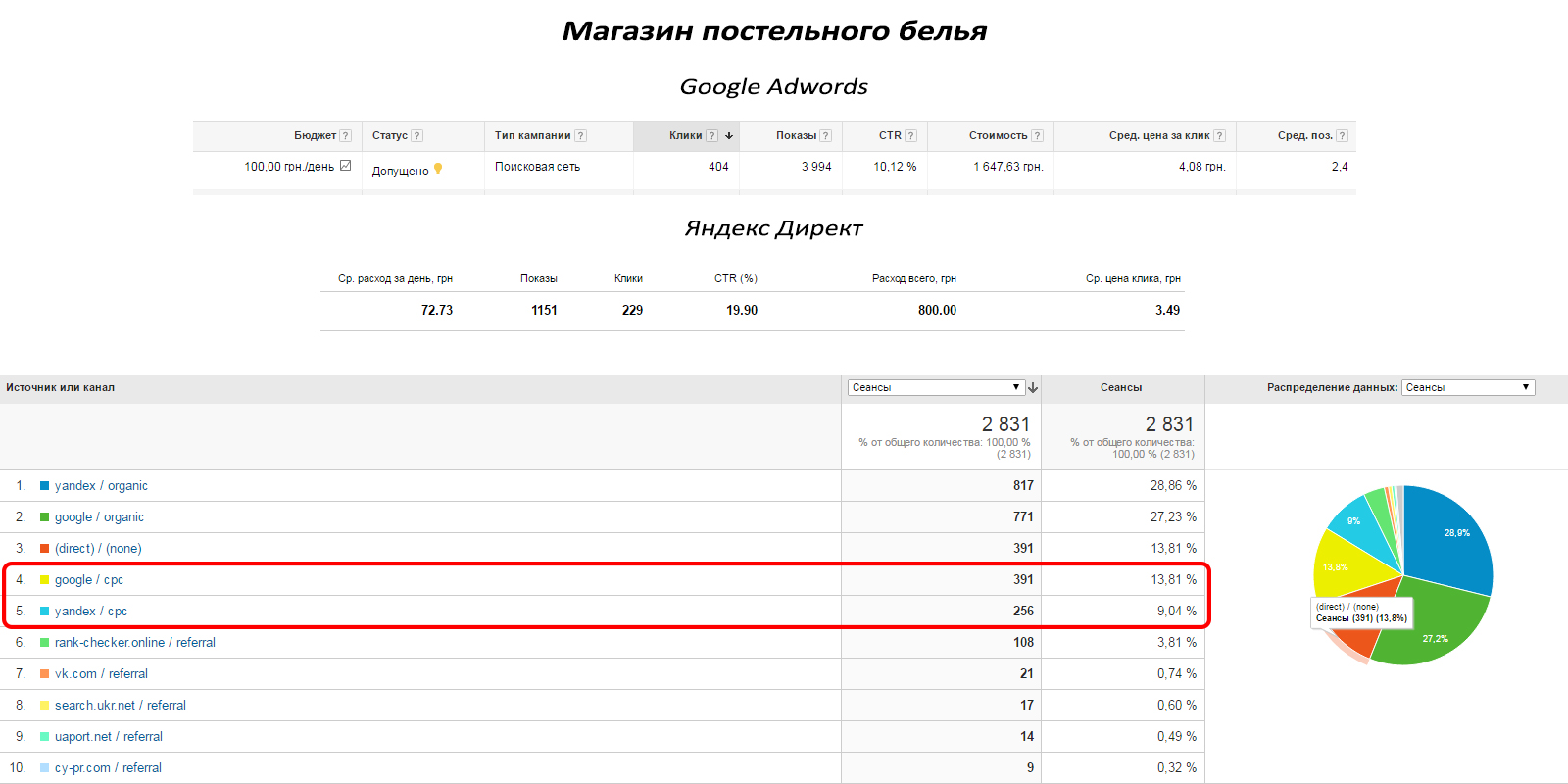Click help icon next to Сред. поз.

(x=1342, y=136)
